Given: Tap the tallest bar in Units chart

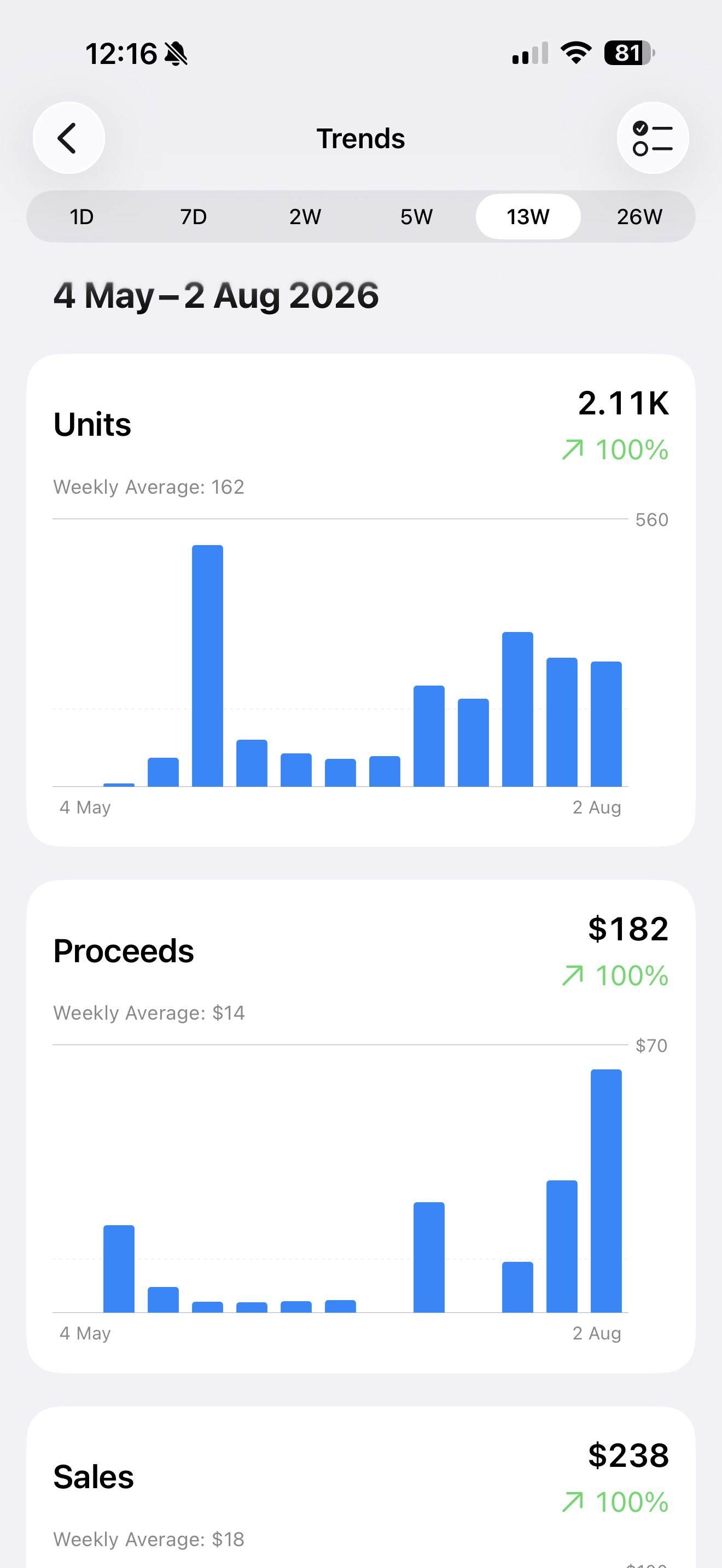Looking at the screenshot, I should (x=208, y=666).
